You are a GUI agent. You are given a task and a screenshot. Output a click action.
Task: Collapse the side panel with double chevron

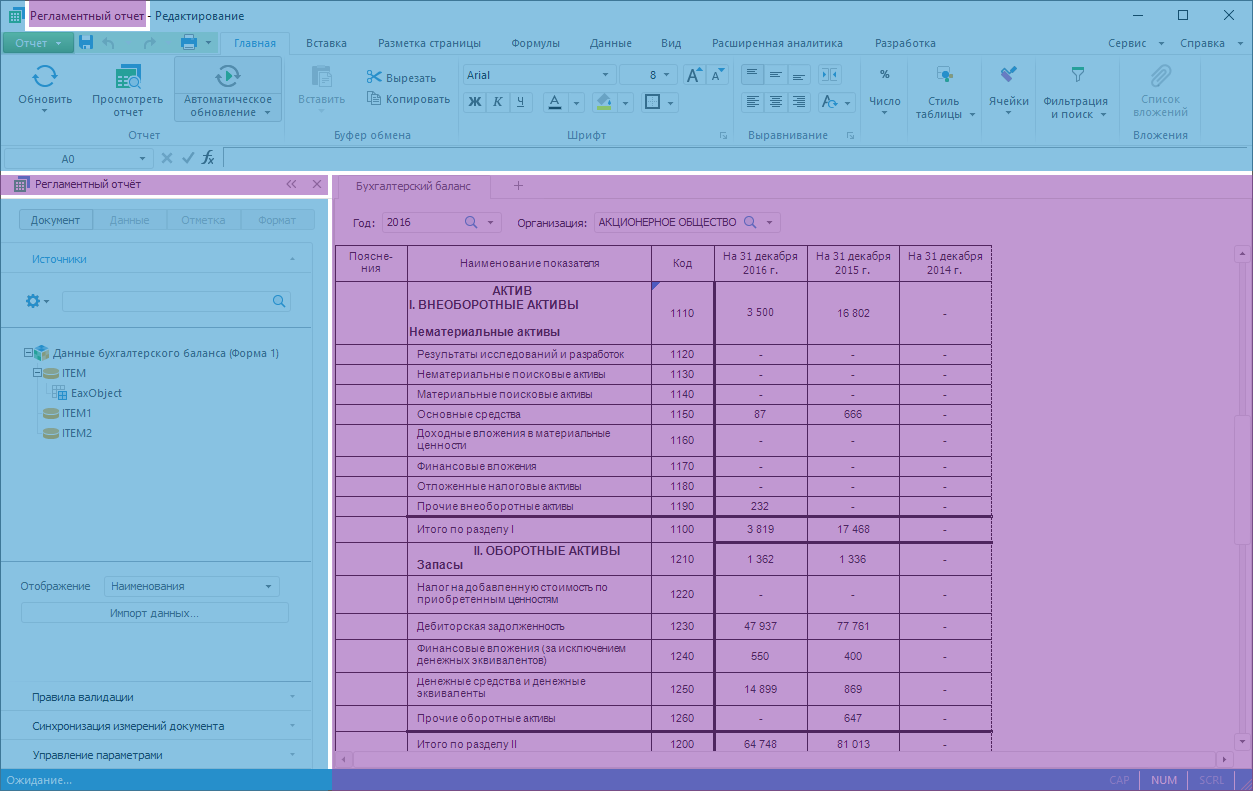[291, 184]
